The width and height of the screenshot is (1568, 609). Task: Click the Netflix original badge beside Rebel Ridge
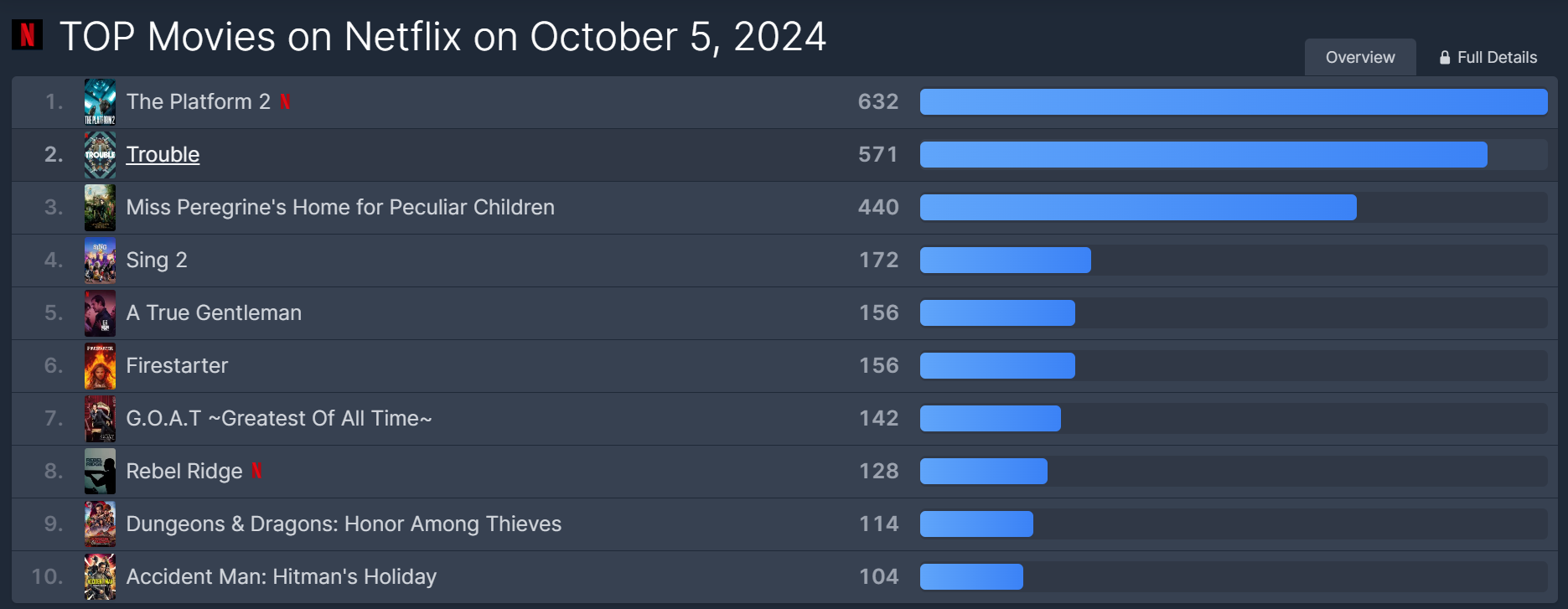(256, 471)
